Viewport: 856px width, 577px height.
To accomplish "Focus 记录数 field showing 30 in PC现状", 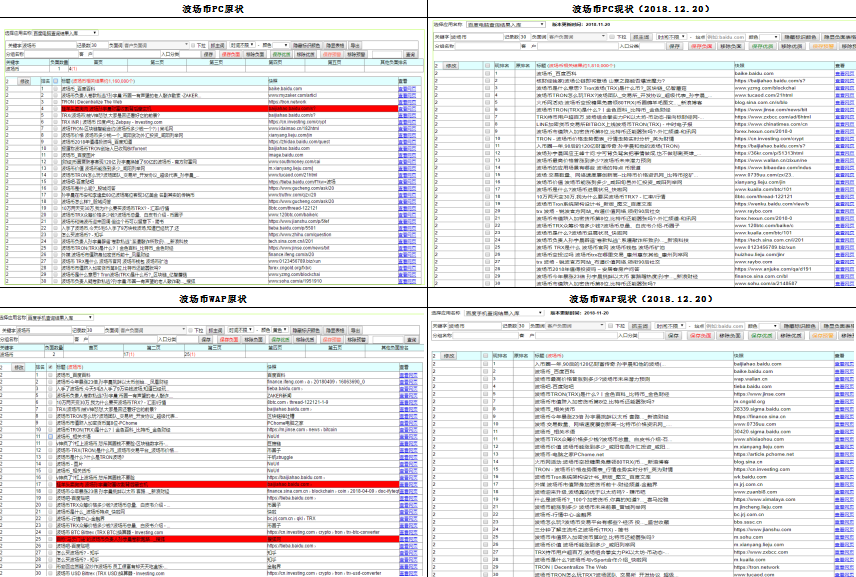I will click(525, 37).
